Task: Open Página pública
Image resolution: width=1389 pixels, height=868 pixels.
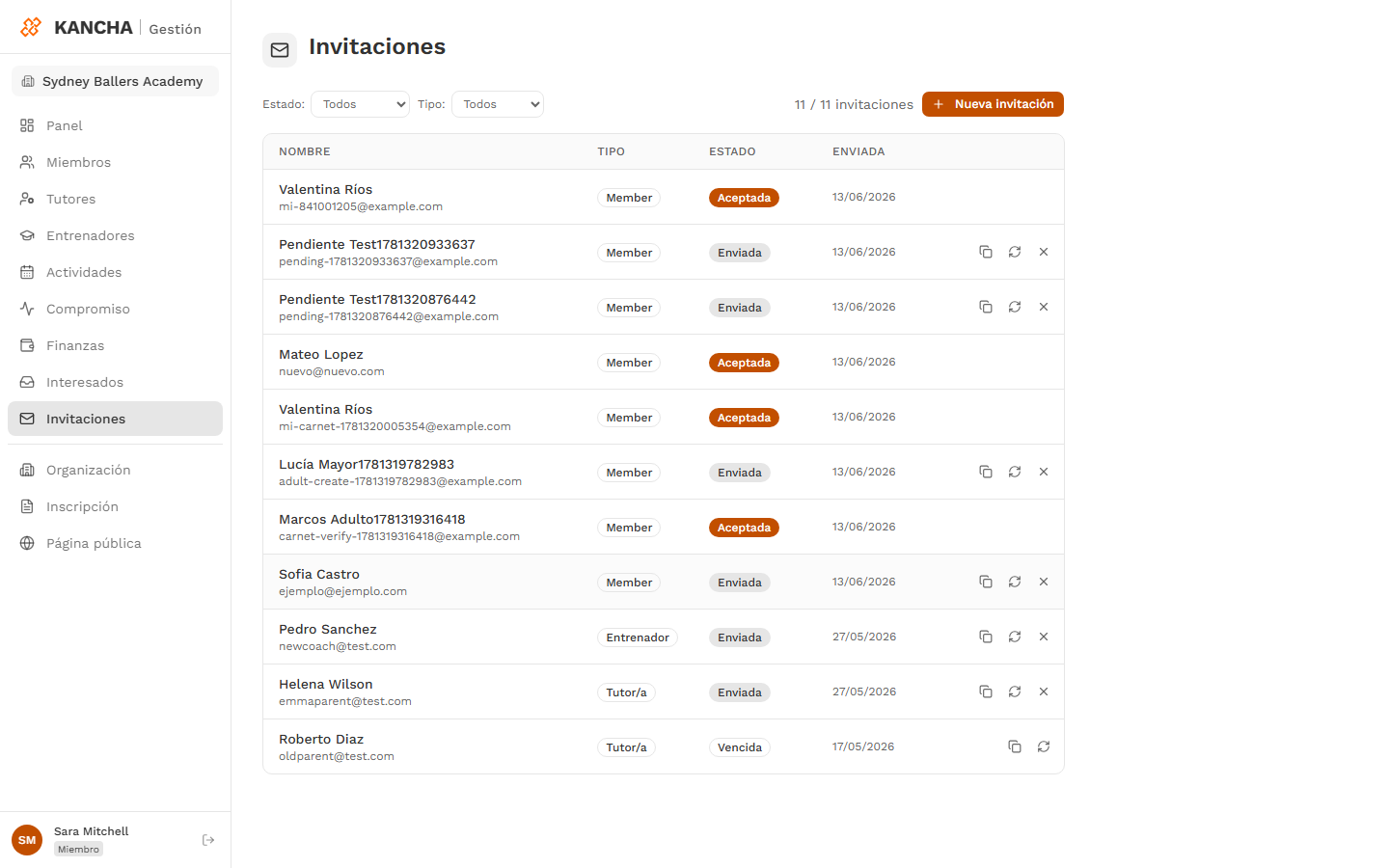Action: 115,543
